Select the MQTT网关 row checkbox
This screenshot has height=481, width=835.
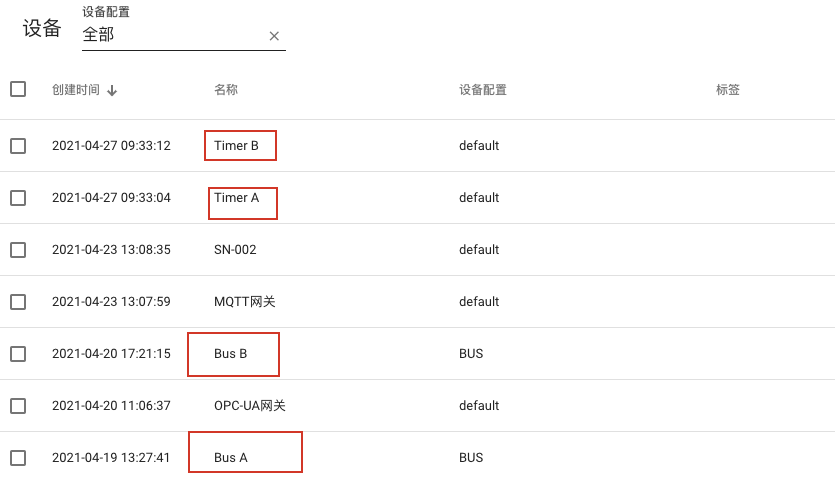[x=18, y=302]
